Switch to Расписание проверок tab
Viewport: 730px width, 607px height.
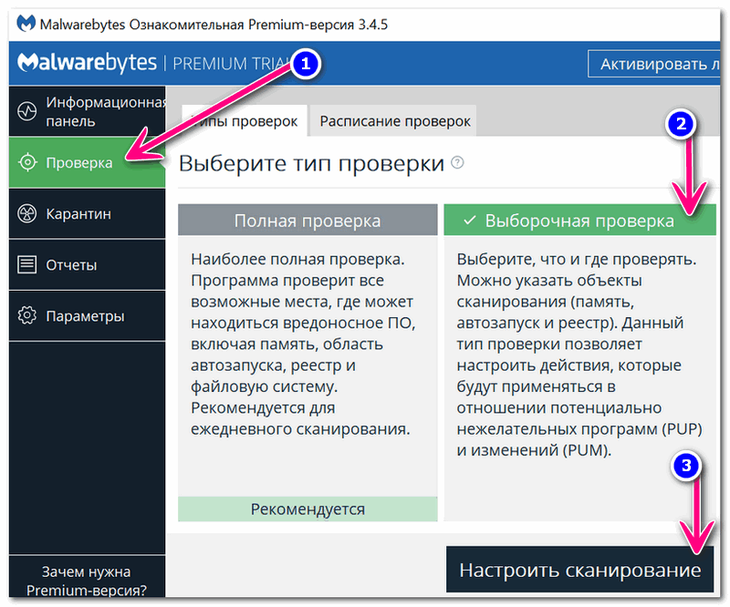click(395, 121)
